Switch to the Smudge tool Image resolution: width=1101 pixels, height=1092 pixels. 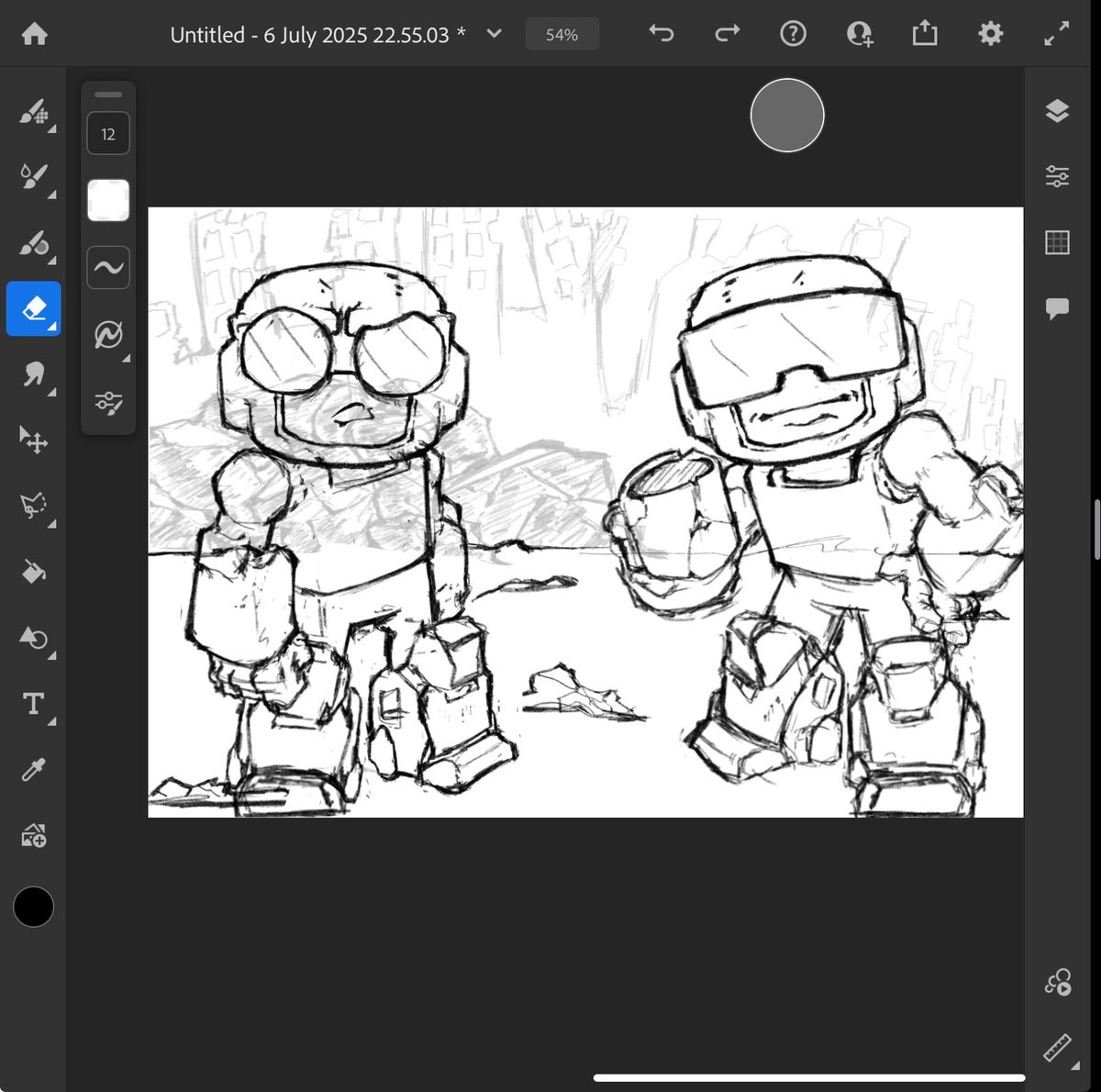click(x=34, y=377)
